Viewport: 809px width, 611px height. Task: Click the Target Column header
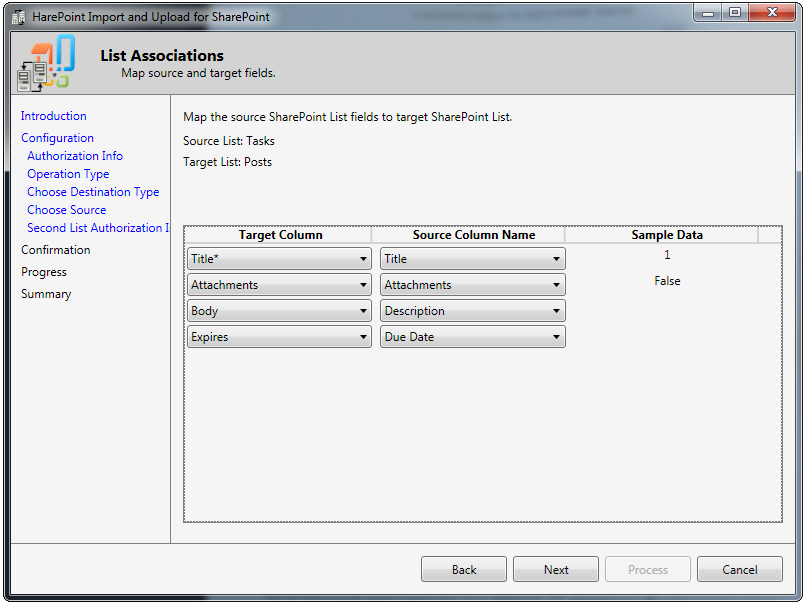click(280, 235)
